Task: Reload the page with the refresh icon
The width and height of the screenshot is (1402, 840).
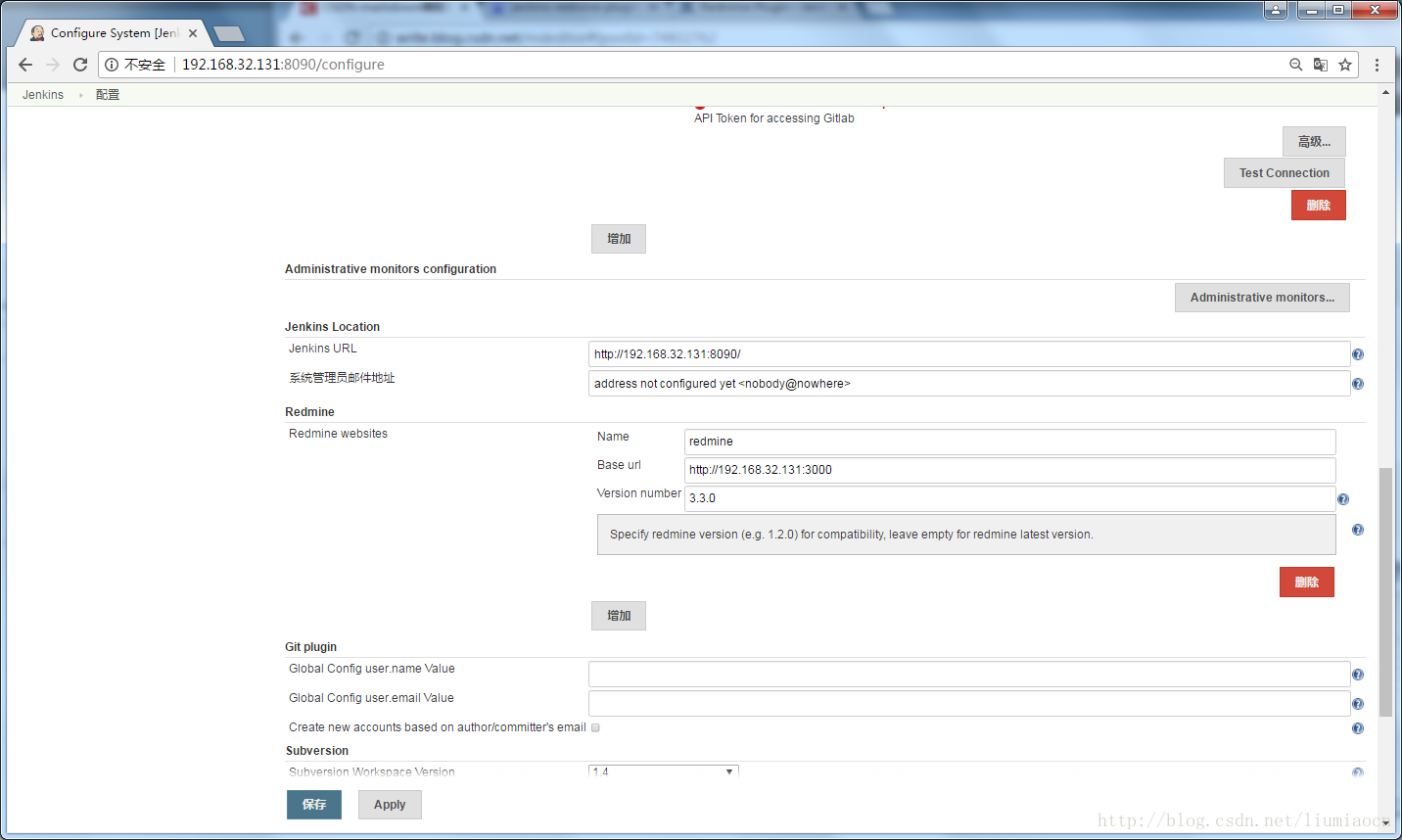Action: coord(80,65)
